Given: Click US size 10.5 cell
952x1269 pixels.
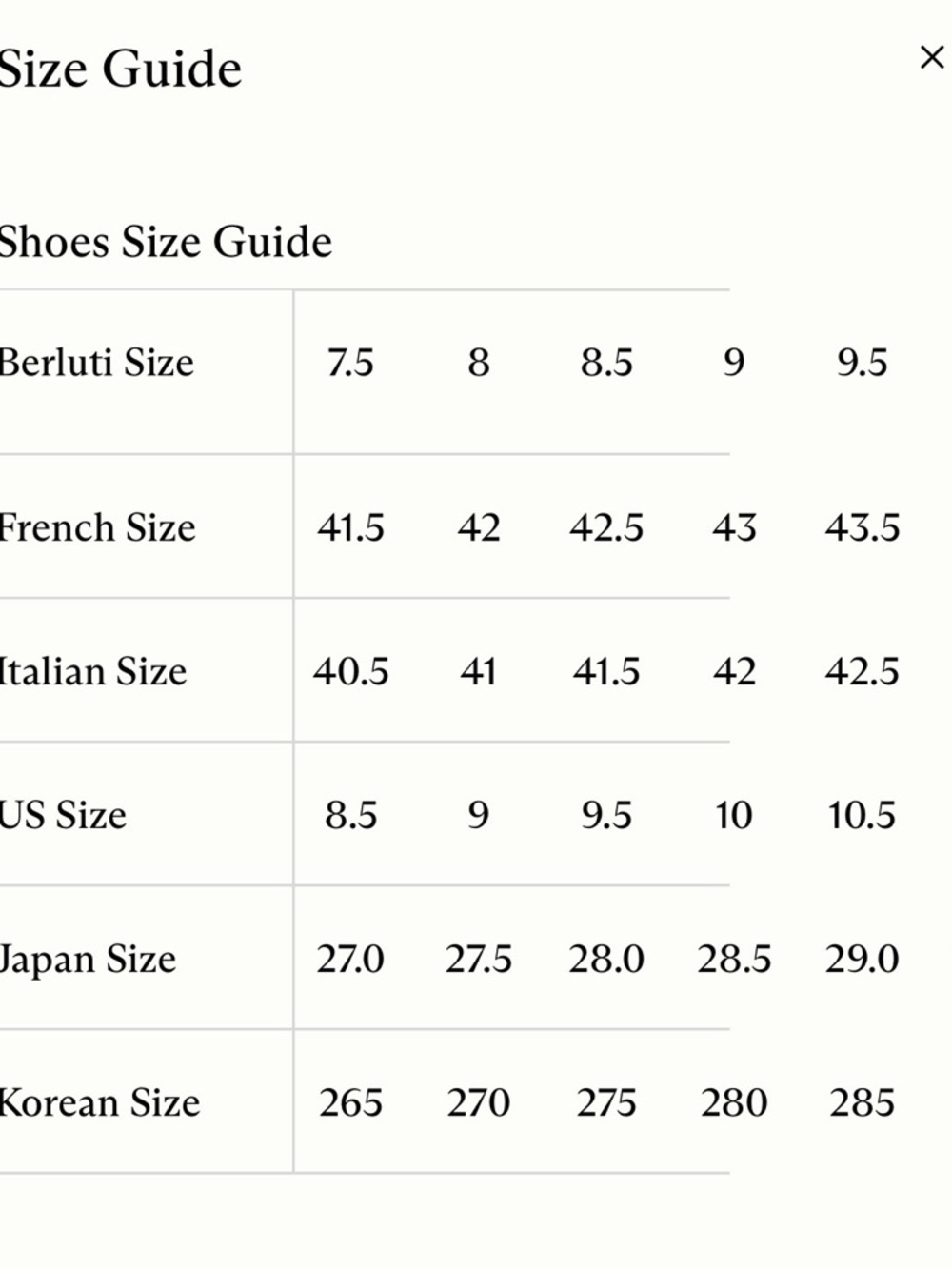Looking at the screenshot, I should pos(862,815).
